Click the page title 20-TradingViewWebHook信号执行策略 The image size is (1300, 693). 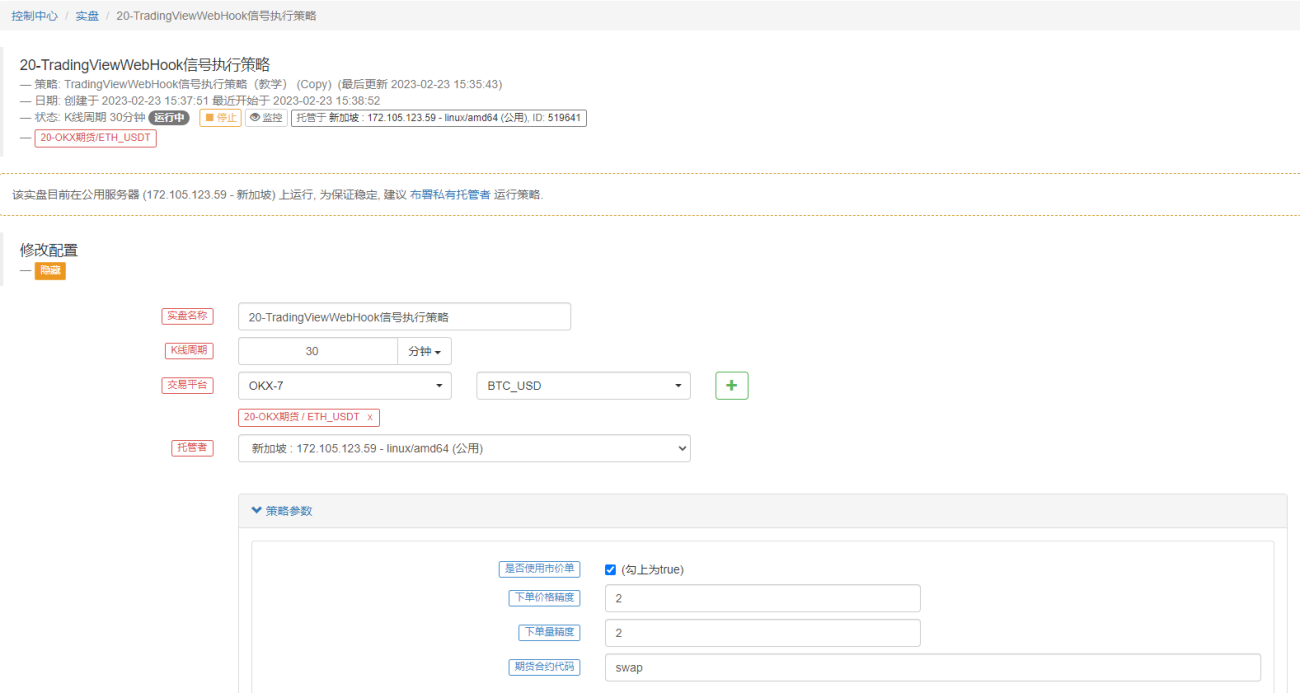[x=145, y=65]
